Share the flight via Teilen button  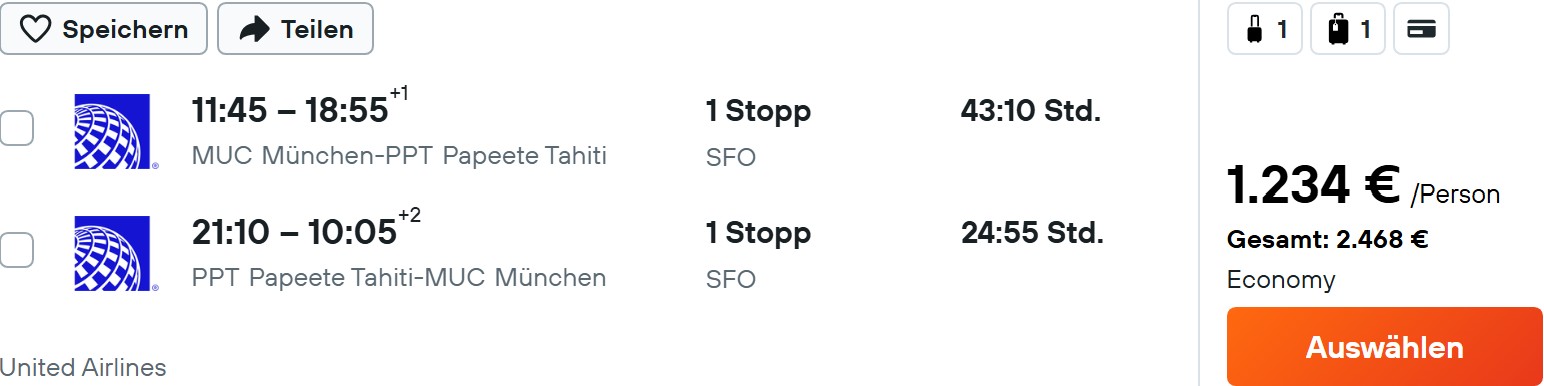click(x=295, y=29)
